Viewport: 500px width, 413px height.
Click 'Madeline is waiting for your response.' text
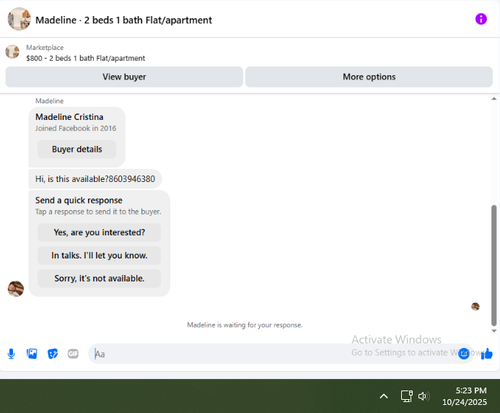(245, 325)
